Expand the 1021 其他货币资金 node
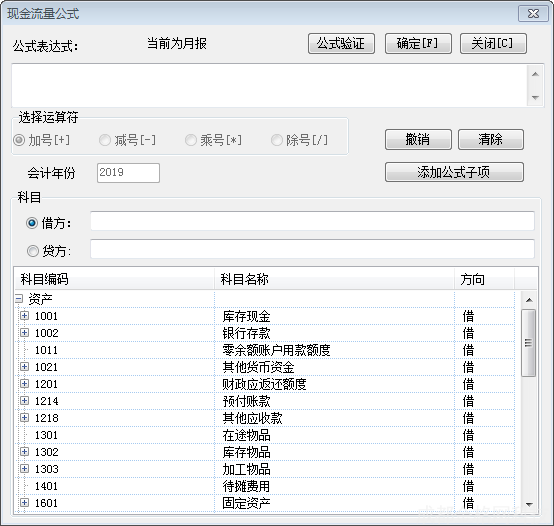The image size is (554, 526). click(24, 367)
